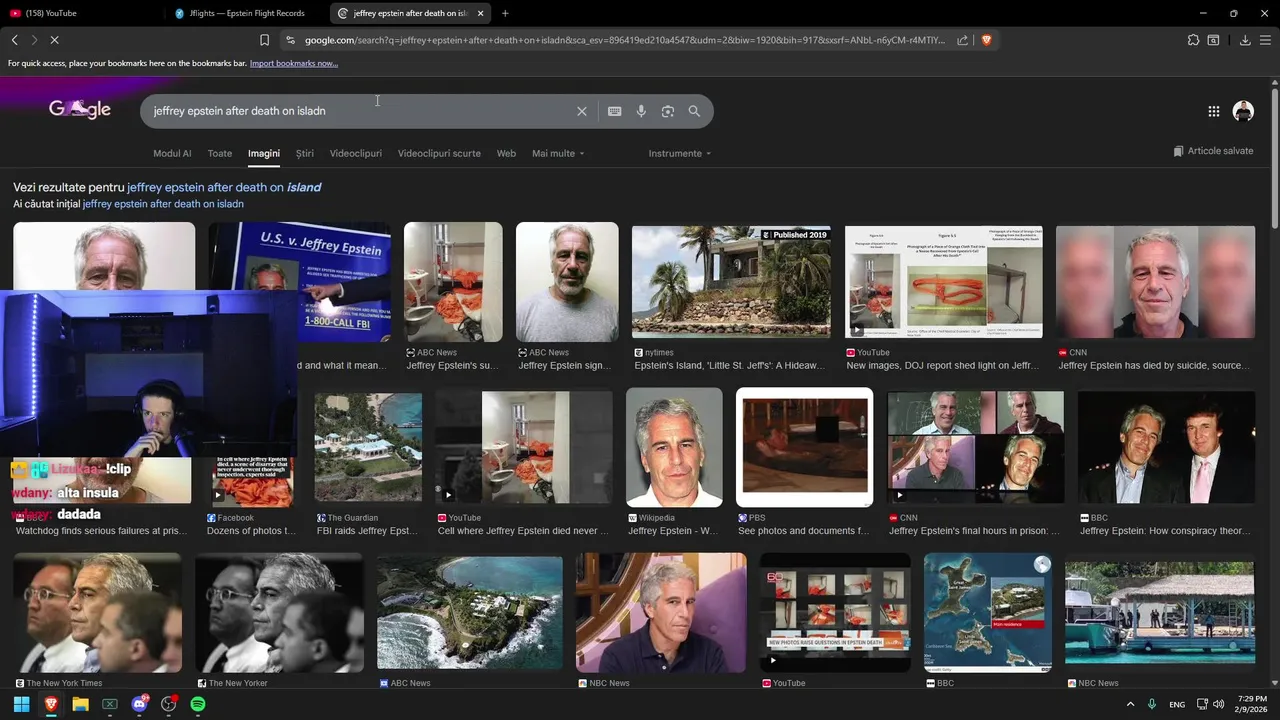Open Articole salvate saved items
1280x720 pixels.
pos(1213,151)
